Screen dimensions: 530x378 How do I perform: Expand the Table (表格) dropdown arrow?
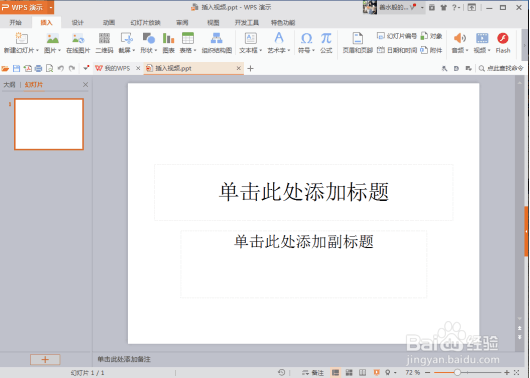(195, 50)
